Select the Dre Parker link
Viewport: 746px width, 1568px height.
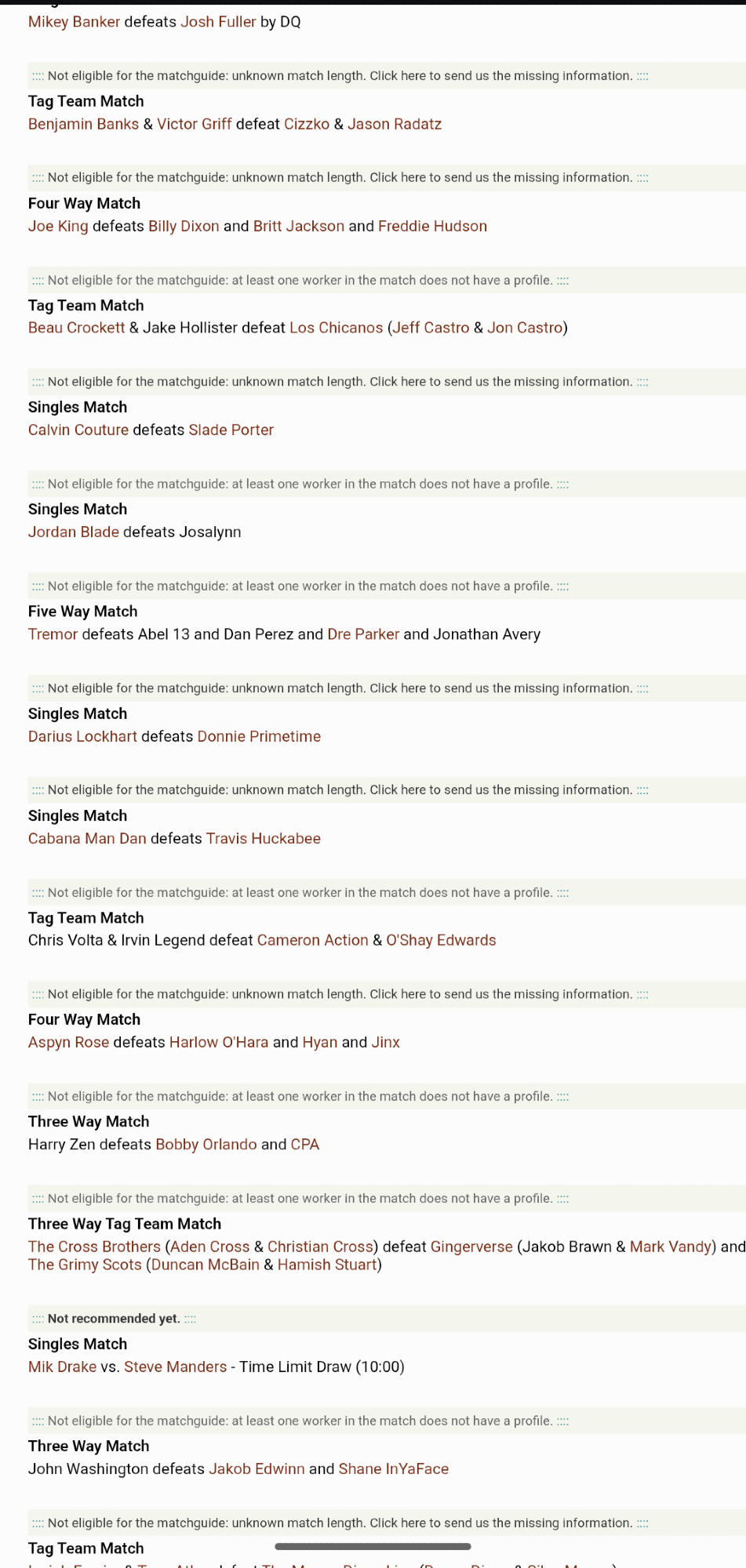click(x=363, y=634)
